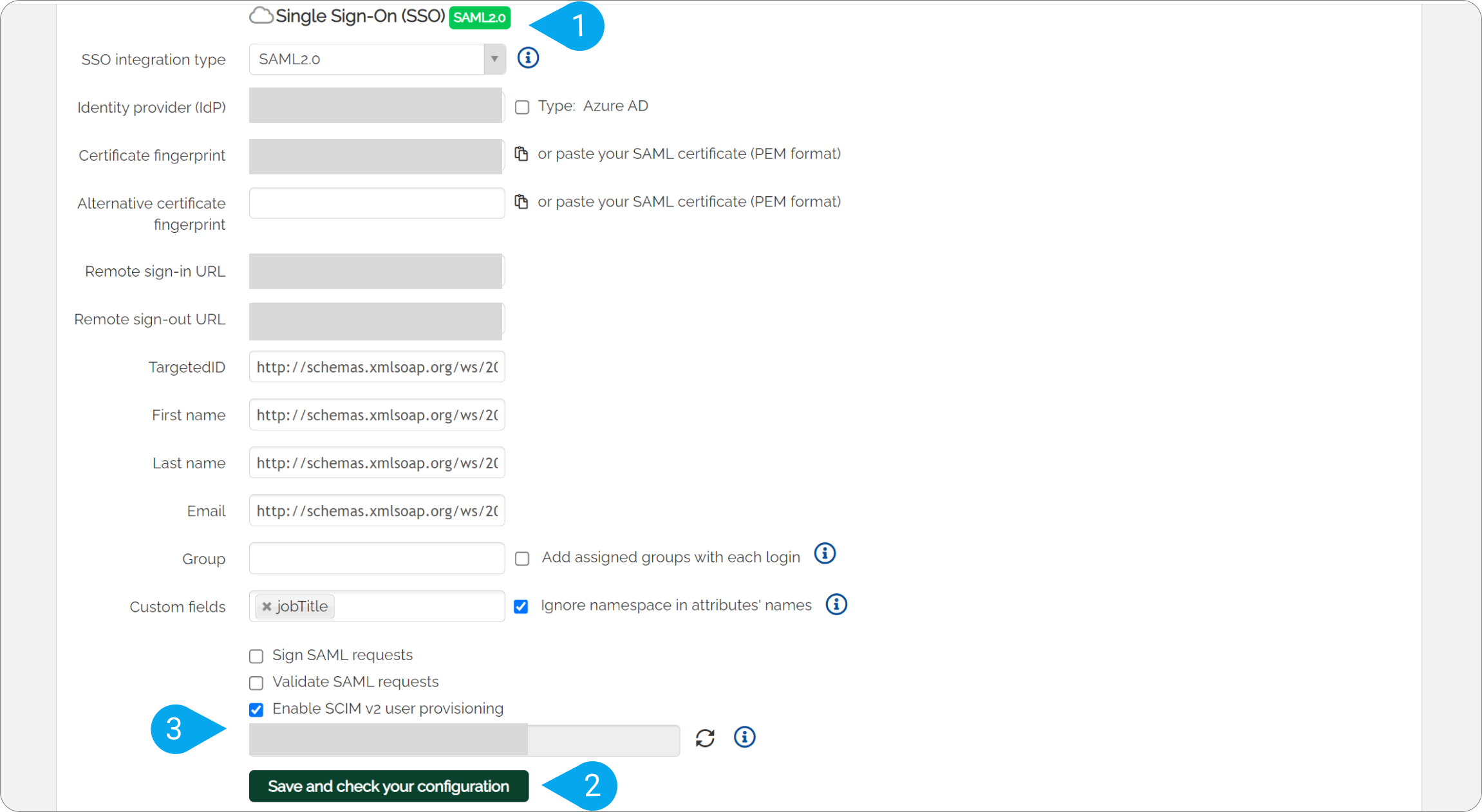This screenshot has height=812, width=1482.
Task: Click the Enable SCIM v2 user provisioning label
Action: pos(388,708)
